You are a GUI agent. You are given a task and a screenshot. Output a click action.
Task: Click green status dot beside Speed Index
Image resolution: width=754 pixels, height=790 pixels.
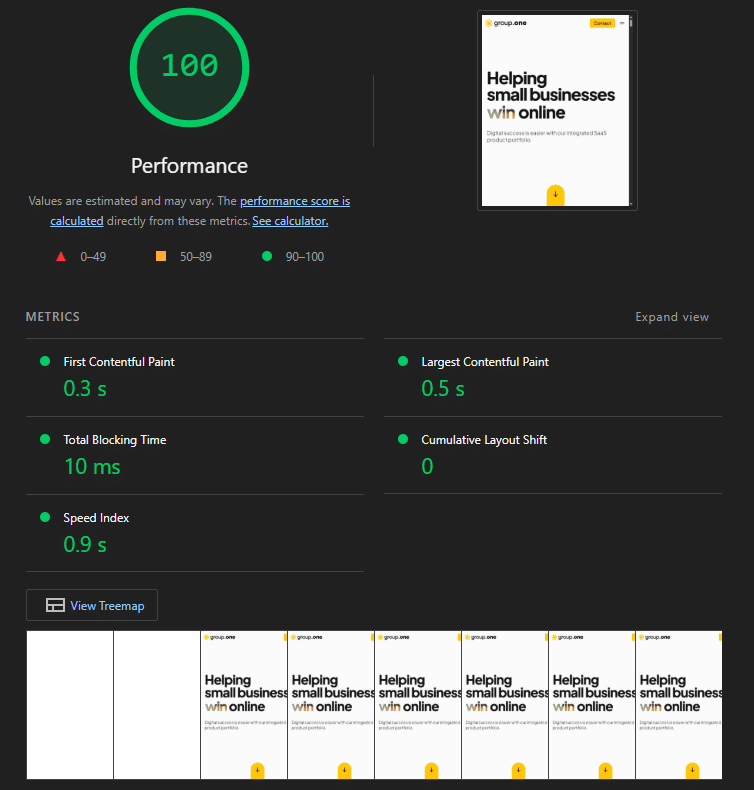tap(45, 517)
